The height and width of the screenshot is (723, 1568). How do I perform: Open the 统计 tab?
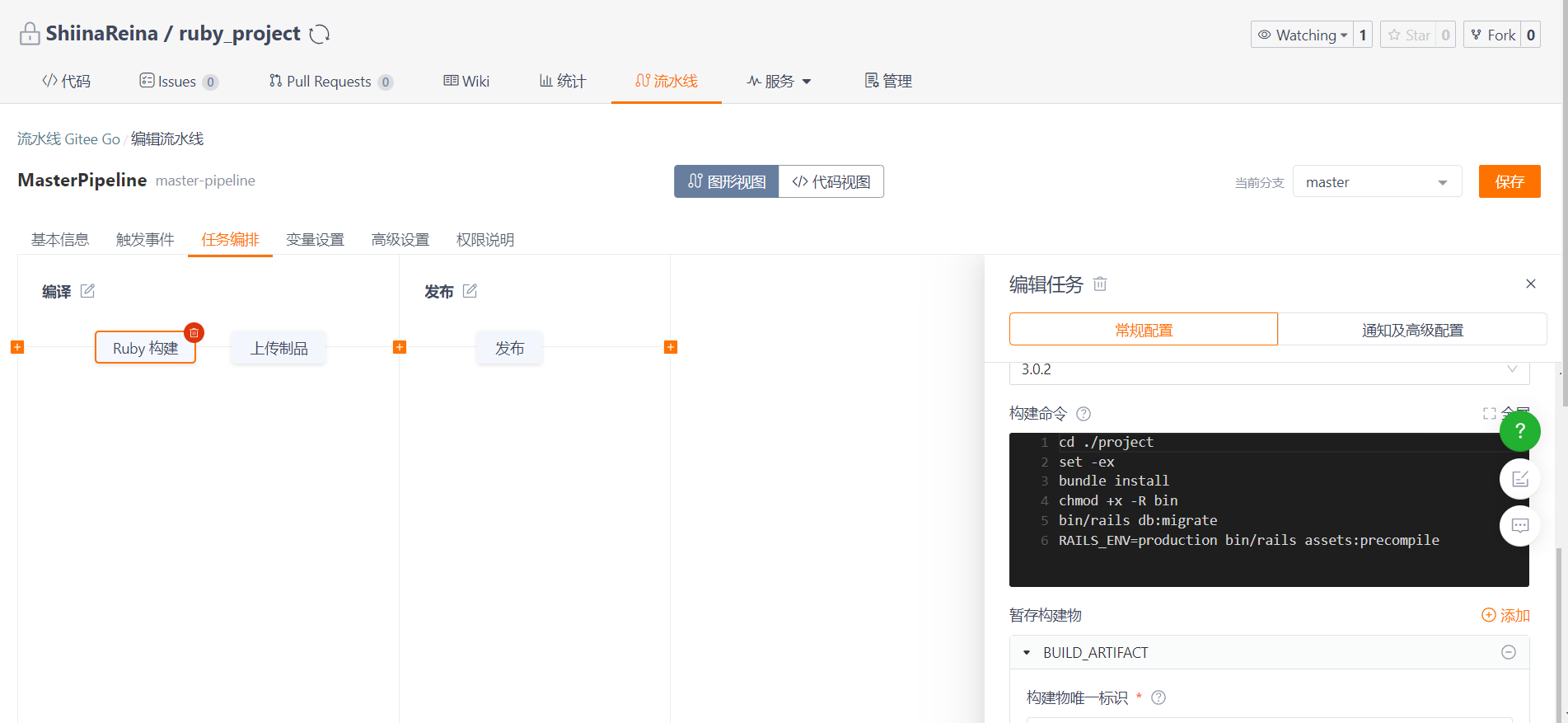pos(563,81)
